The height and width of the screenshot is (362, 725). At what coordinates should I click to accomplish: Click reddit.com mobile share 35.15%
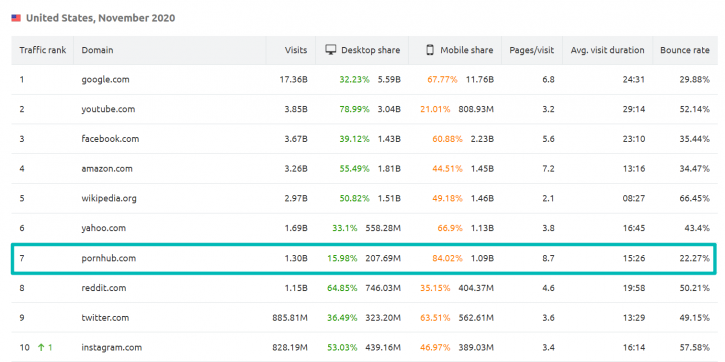click(435, 288)
